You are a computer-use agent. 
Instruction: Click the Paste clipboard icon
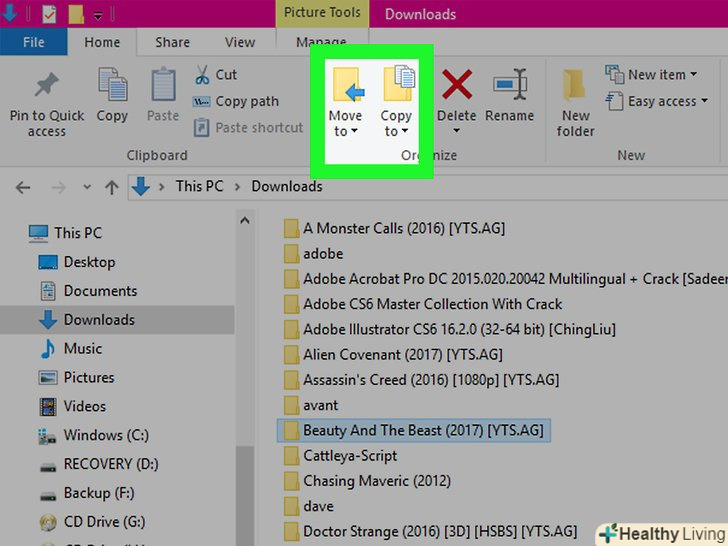(163, 84)
